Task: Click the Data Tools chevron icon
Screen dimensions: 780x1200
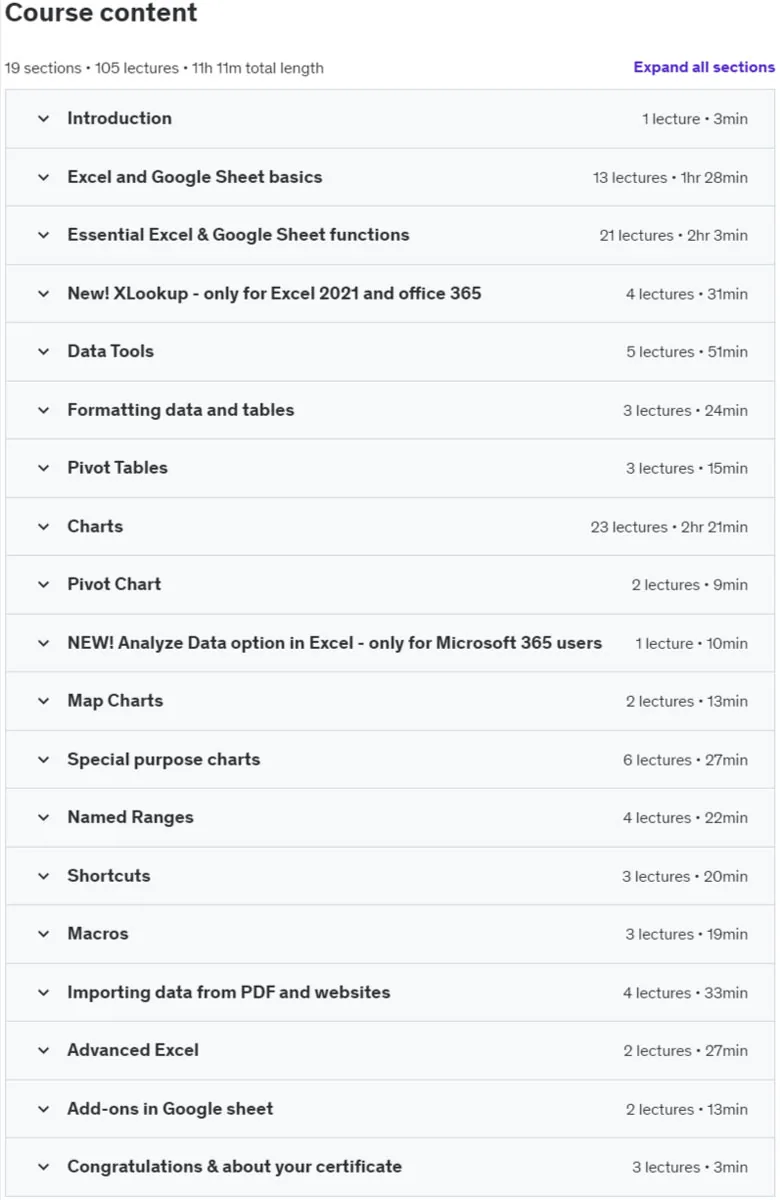Action: (x=43, y=351)
